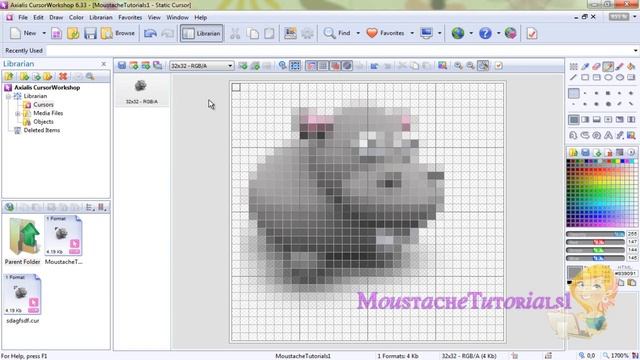Open the Help icon dropdown arrow

(x=498, y=33)
